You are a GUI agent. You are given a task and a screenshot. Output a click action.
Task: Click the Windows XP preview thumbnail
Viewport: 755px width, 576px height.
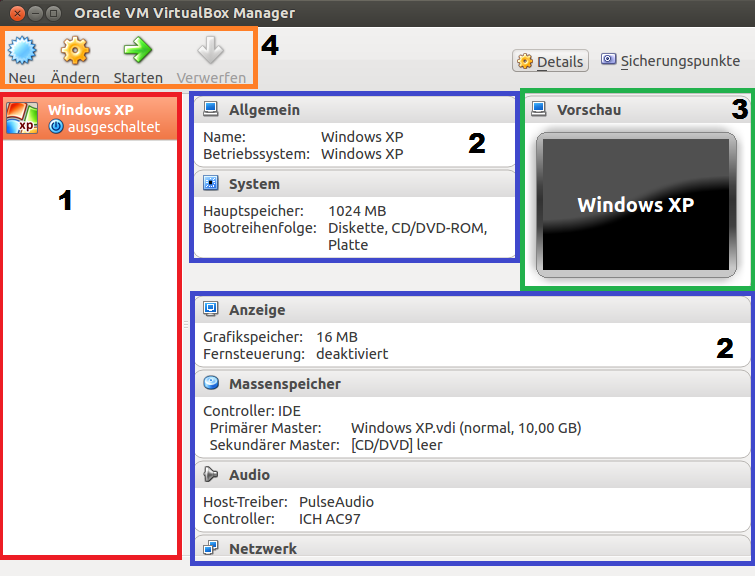point(636,205)
